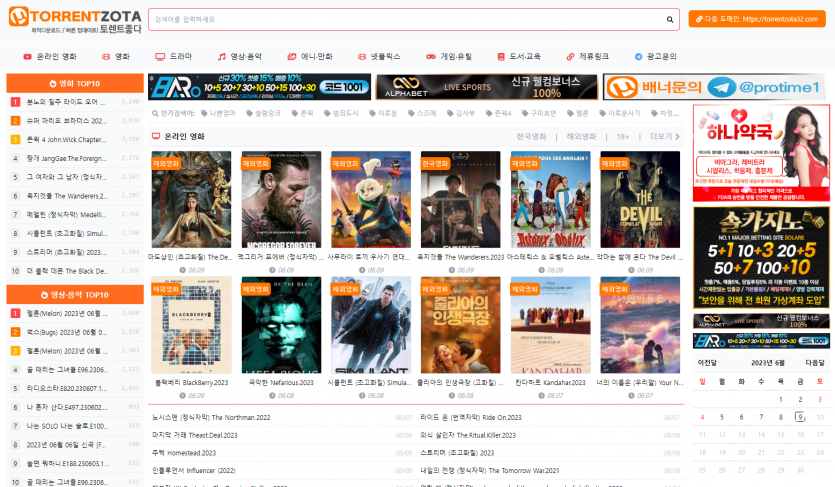The width and height of the screenshot is (835, 487).
Task: Select the 해외영화 tab
Action: [x=581, y=137]
